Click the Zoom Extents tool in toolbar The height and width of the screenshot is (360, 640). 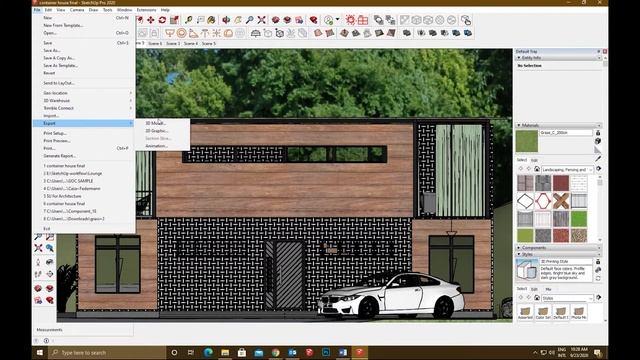[x=262, y=20]
